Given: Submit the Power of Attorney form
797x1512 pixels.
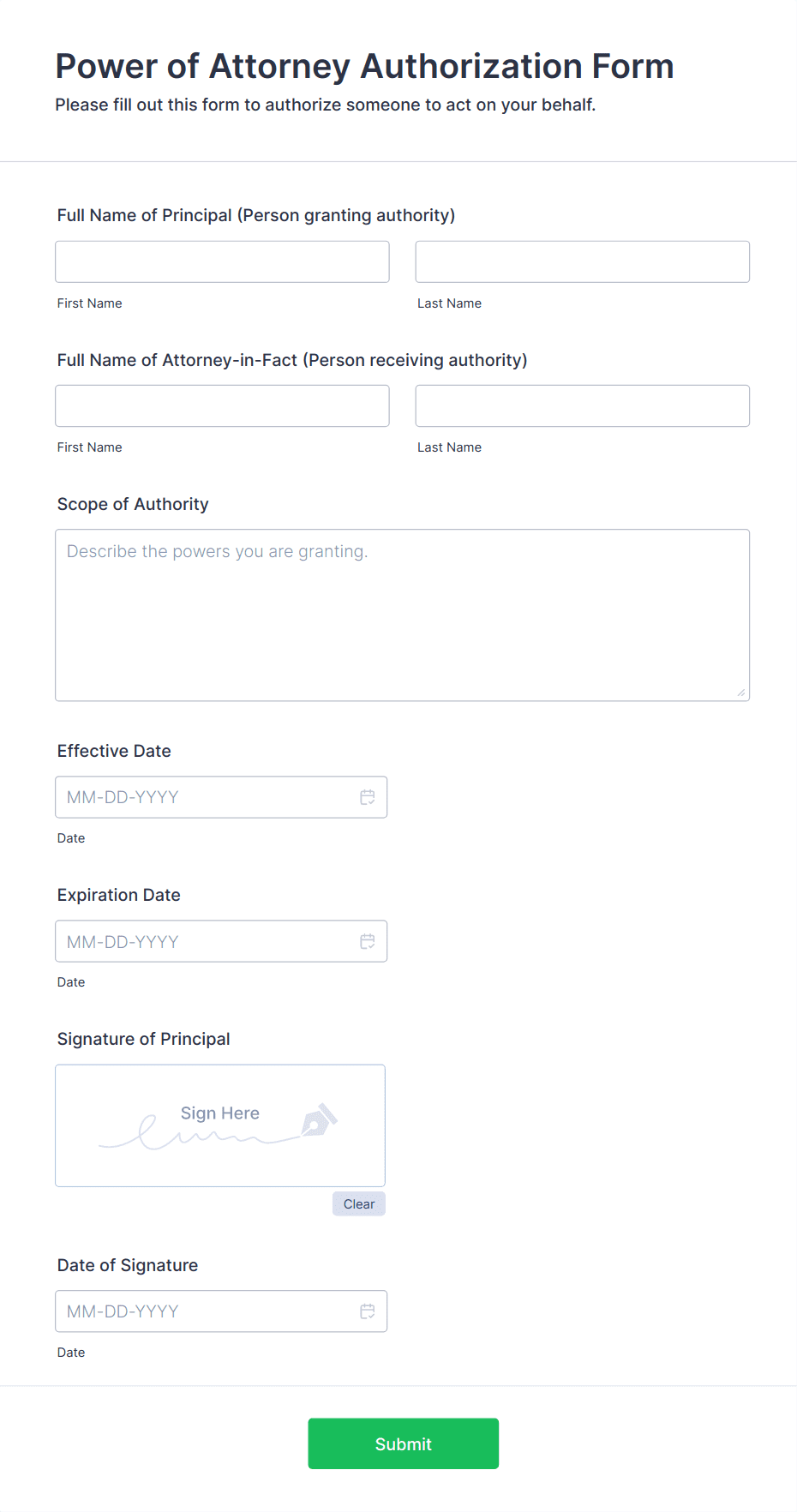Looking at the screenshot, I should pyautogui.click(x=403, y=1443).
